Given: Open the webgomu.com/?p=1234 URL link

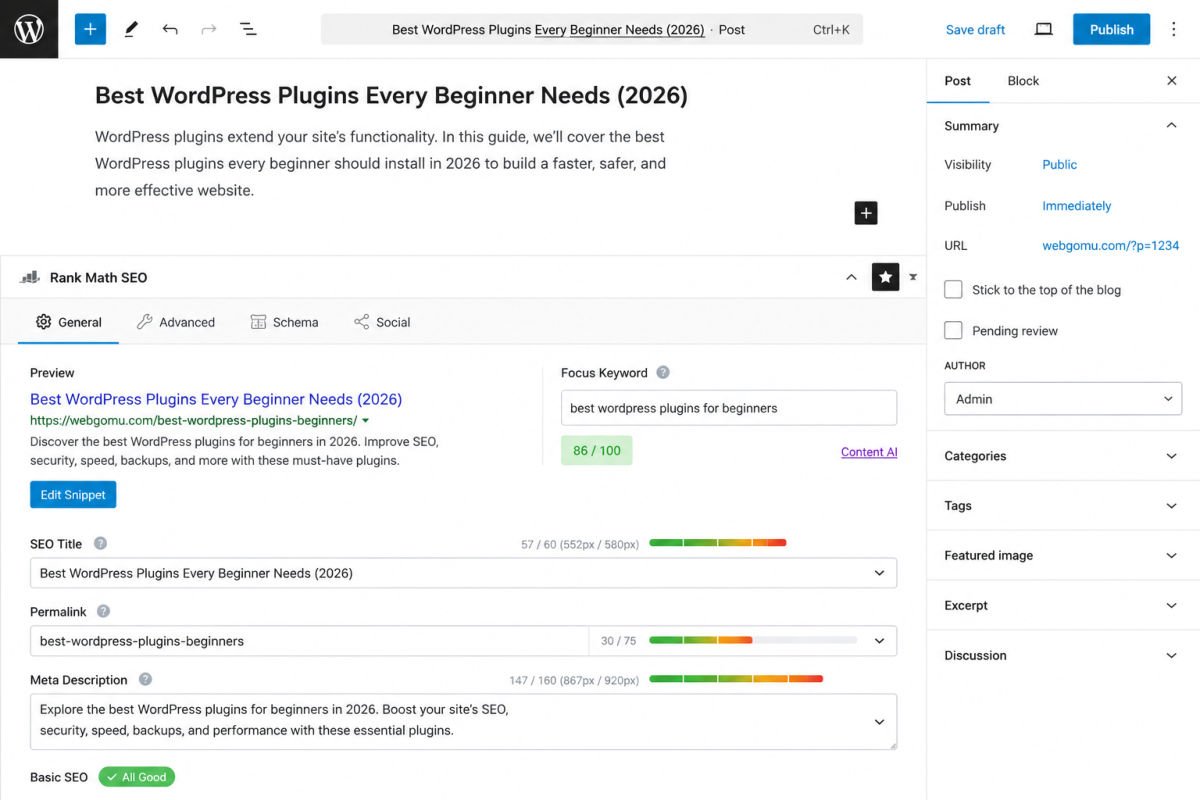Looking at the screenshot, I should 1110,246.
